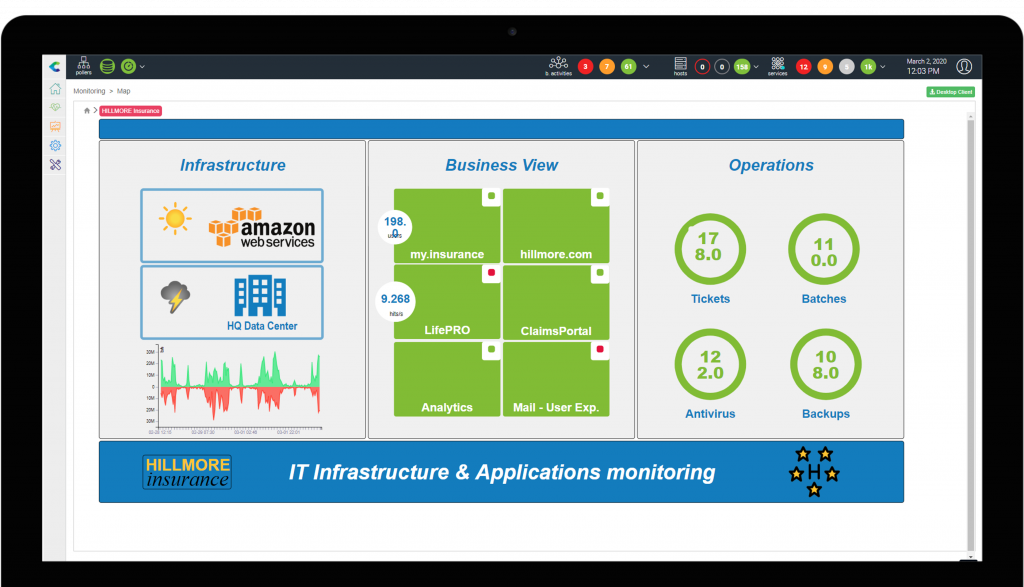This screenshot has height=587, width=1024.
Task: Open the business activities icon
Action: point(558,66)
